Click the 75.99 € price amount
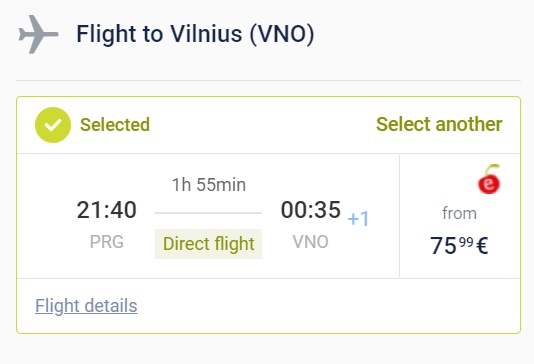This screenshot has width=534, height=364. [459, 246]
